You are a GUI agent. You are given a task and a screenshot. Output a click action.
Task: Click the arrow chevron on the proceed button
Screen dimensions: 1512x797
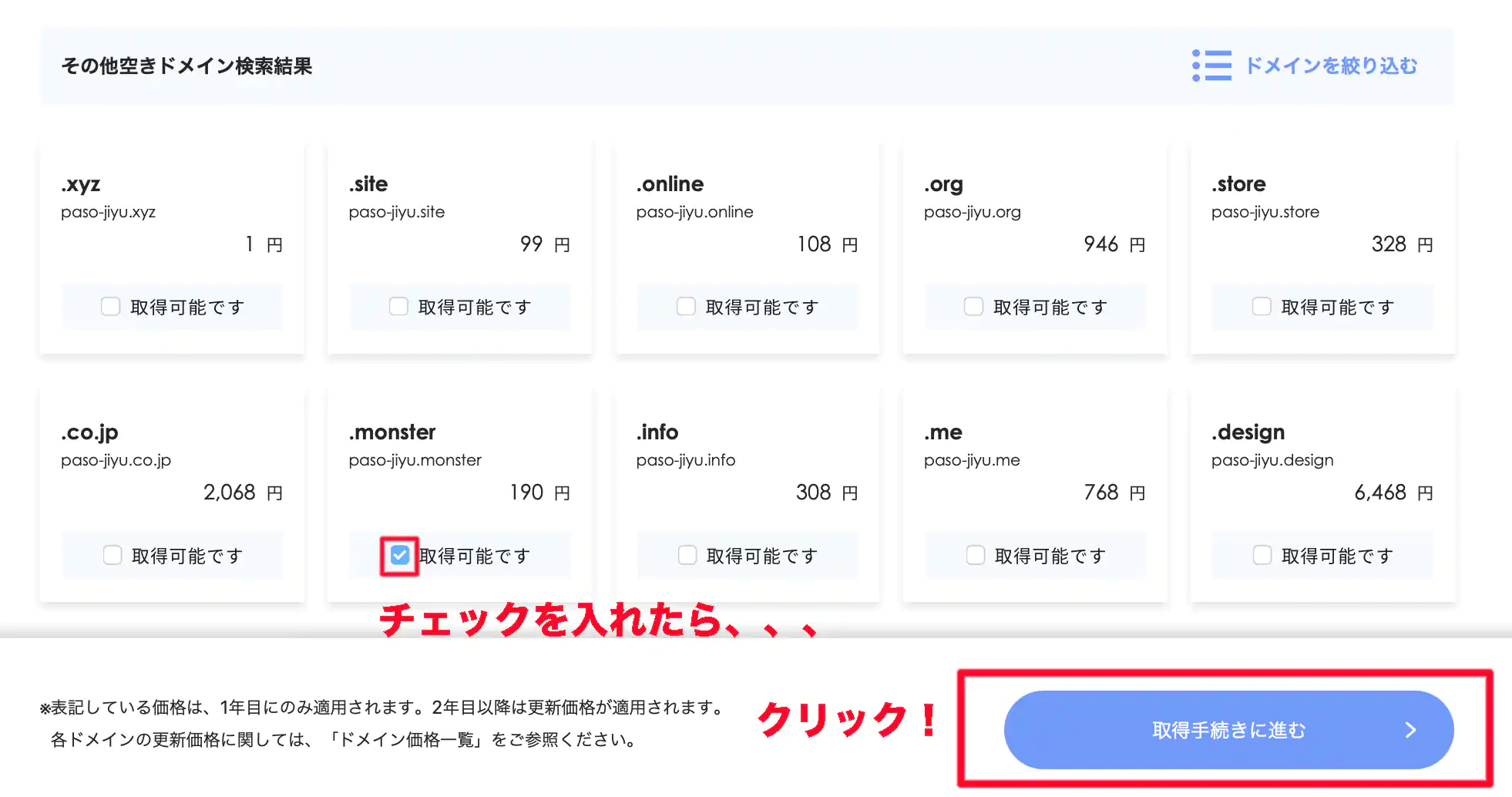pos(1410,730)
